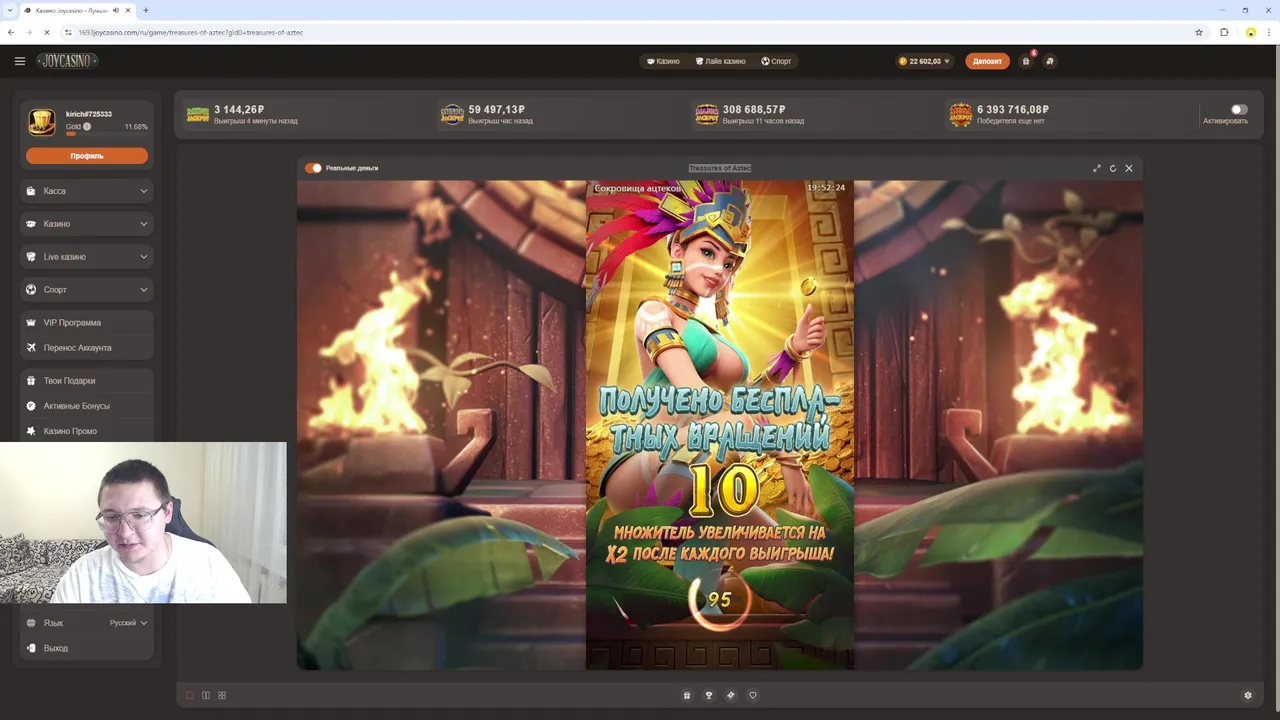Open tab search dropdown arrow
The width and height of the screenshot is (1280, 720).
tap(9, 10)
